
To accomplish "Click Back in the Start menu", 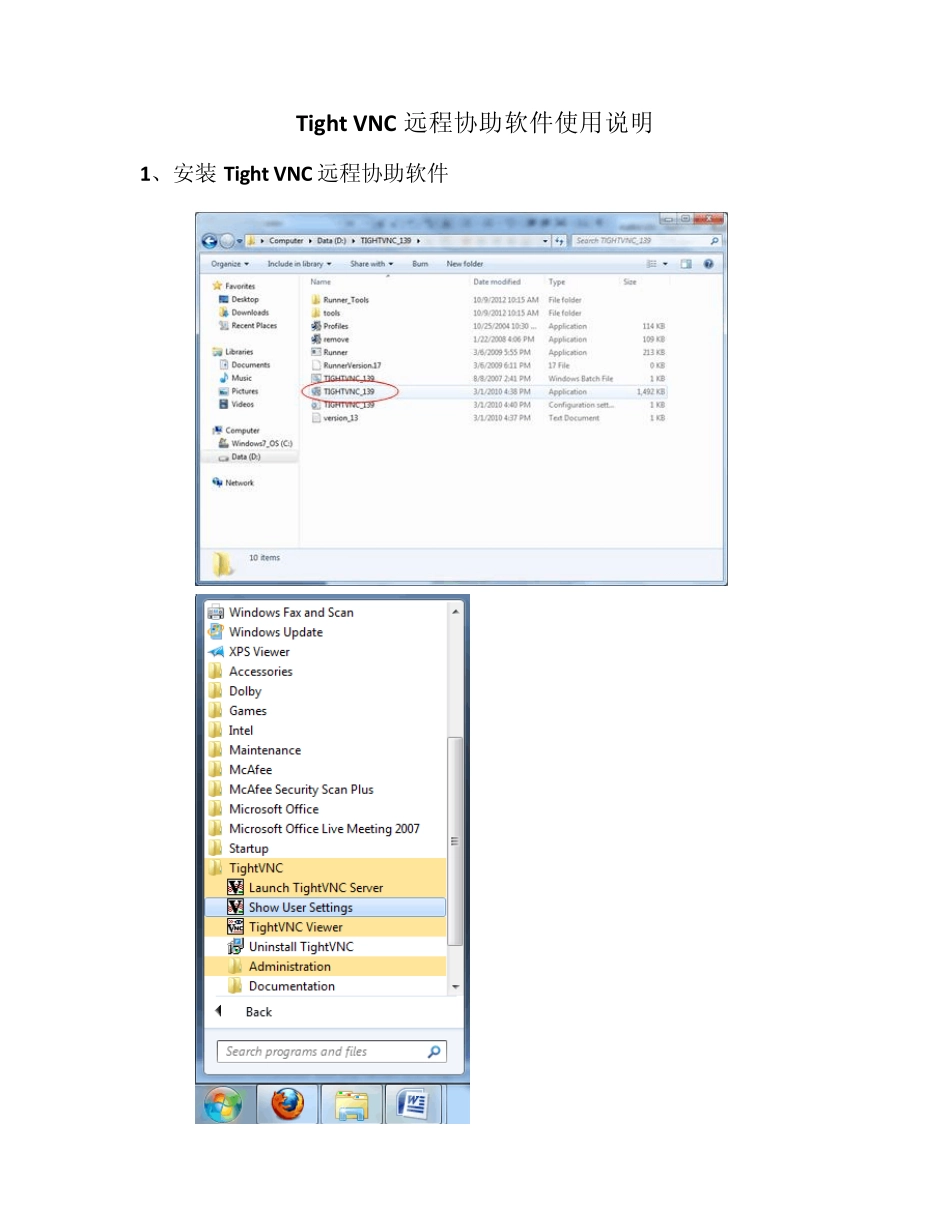I will [x=258, y=1012].
